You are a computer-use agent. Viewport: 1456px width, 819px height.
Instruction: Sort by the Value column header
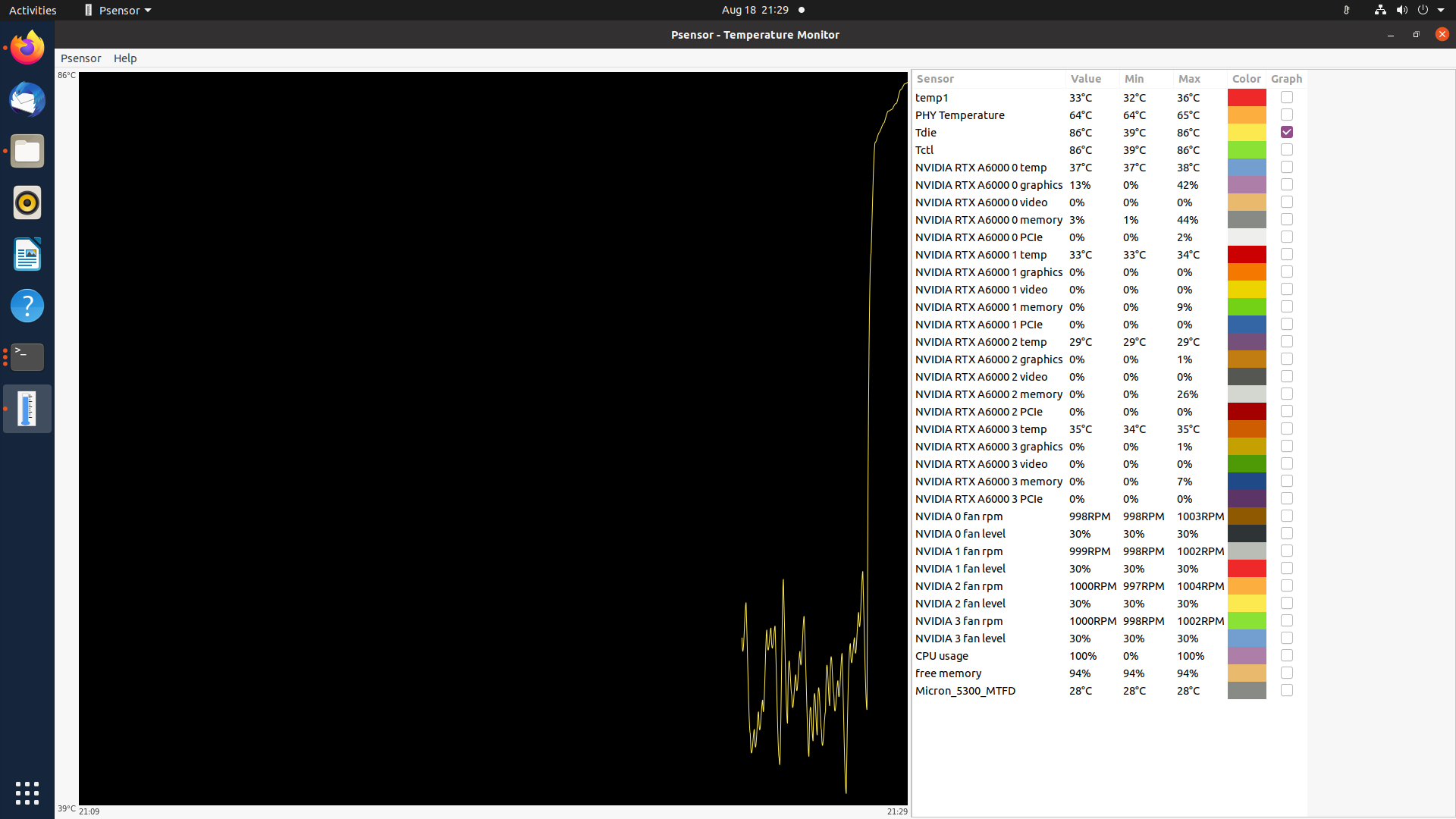(x=1091, y=79)
